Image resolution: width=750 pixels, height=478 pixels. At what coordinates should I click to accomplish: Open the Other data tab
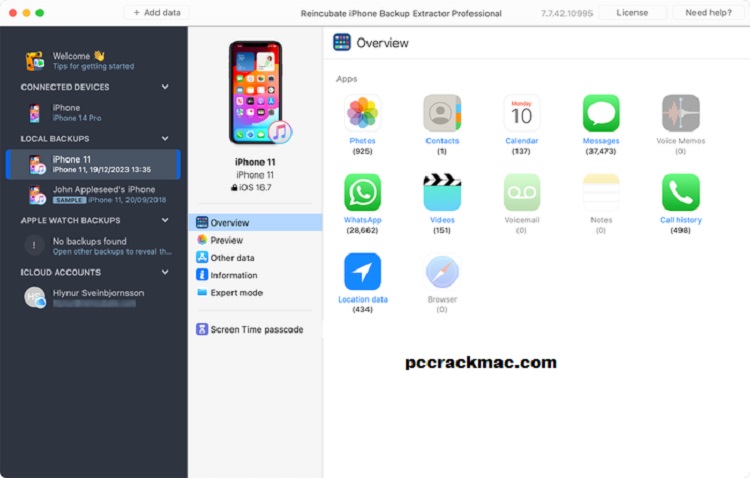(255, 257)
